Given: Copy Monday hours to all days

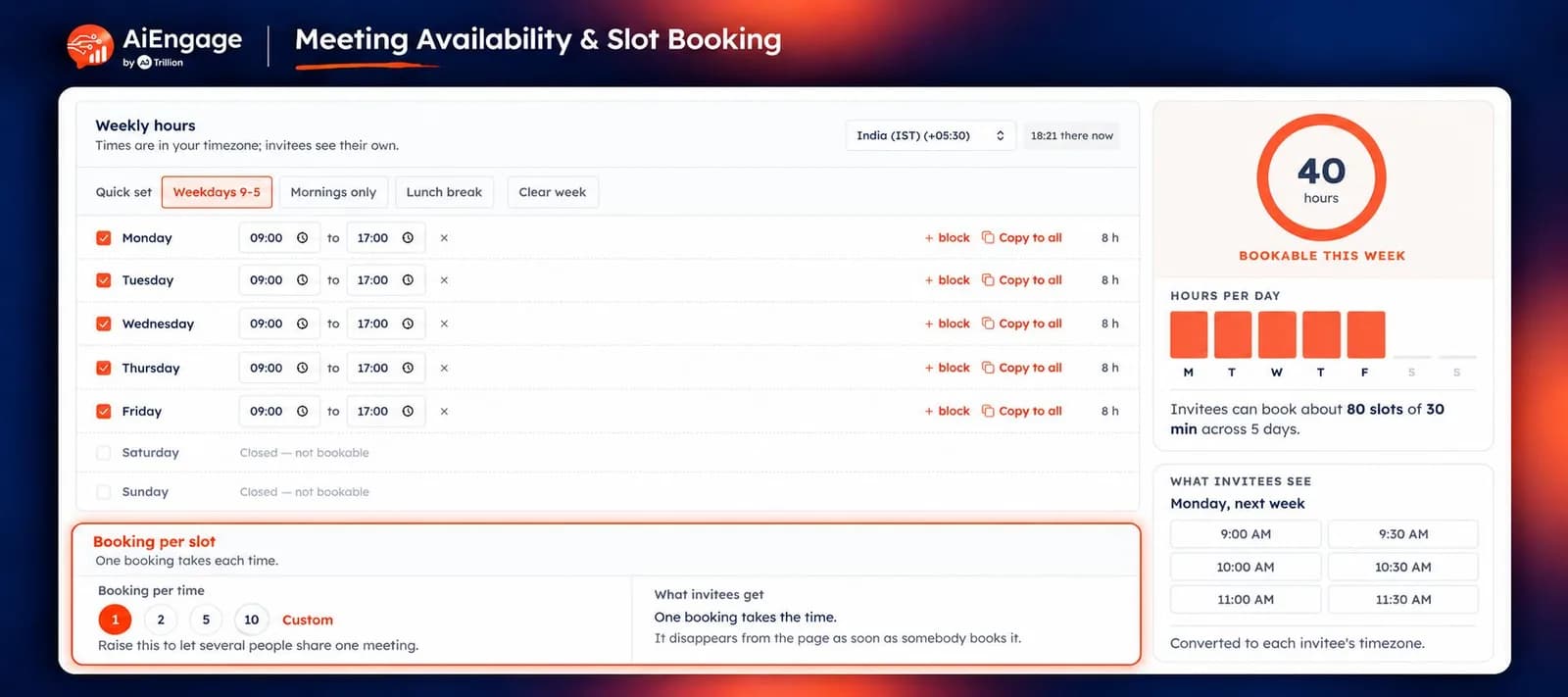Looking at the screenshot, I should [1022, 238].
